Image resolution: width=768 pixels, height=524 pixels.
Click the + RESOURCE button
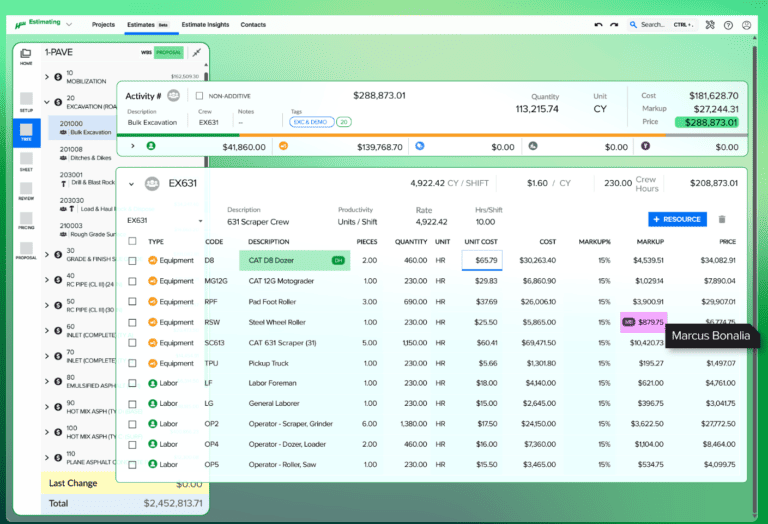pyautogui.click(x=678, y=219)
